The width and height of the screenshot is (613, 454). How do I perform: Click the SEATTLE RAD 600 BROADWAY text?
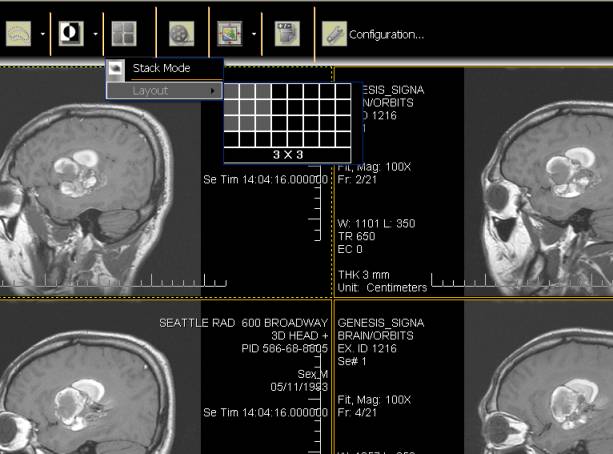point(243,323)
